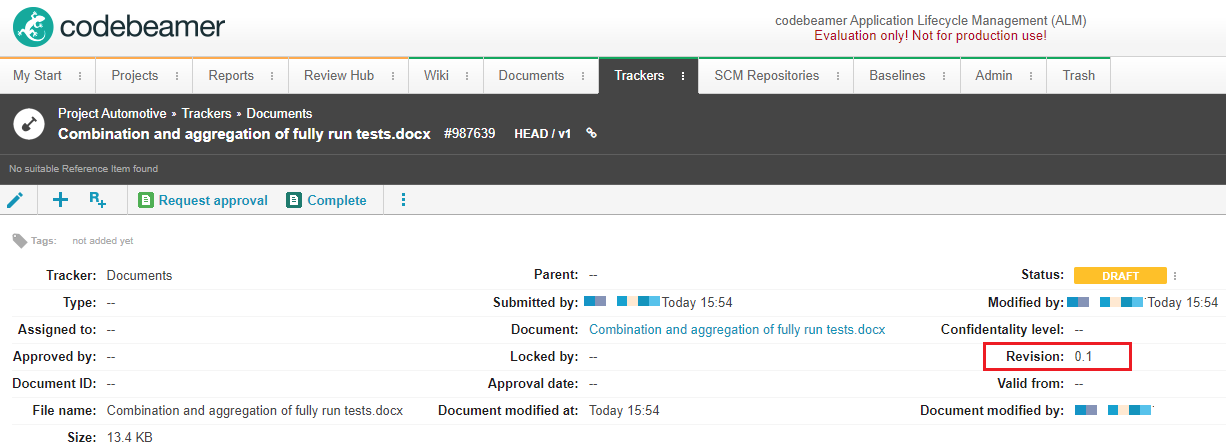Click the codebeamer logo
This screenshot has width=1226, height=445.
pyautogui.click(x=119, y=27)
